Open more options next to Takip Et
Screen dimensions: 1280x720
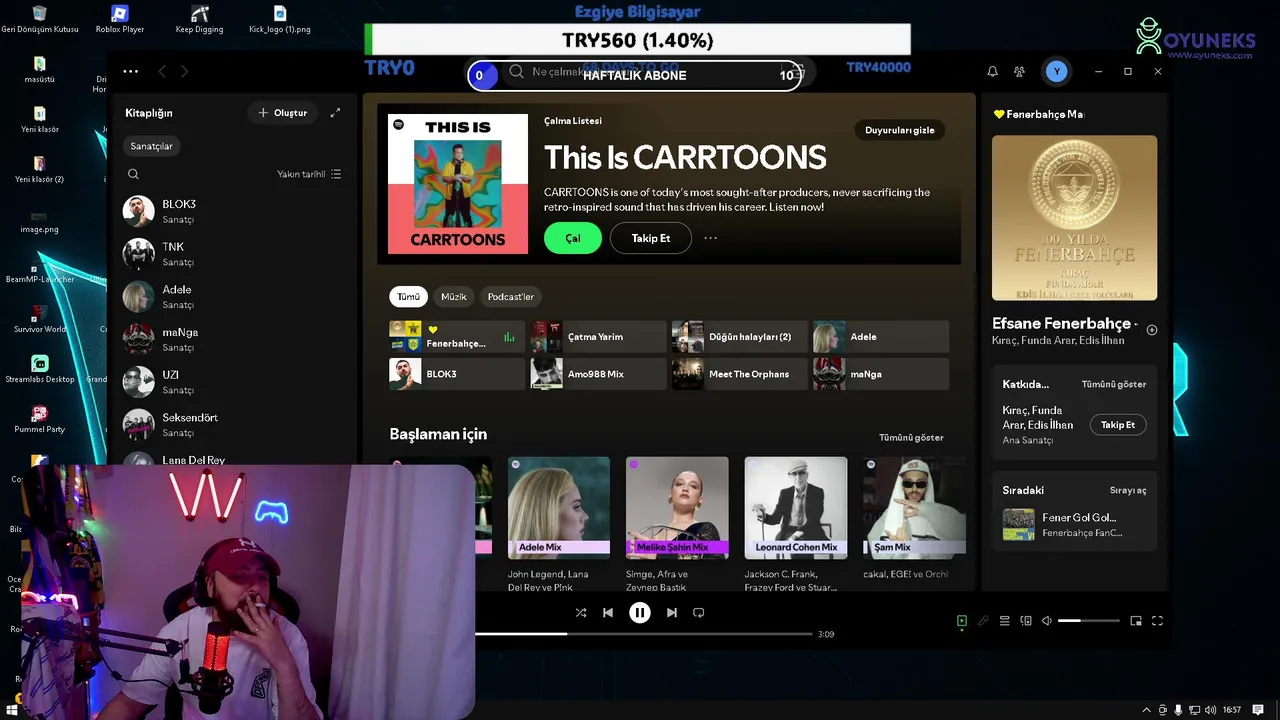point(711,238)
